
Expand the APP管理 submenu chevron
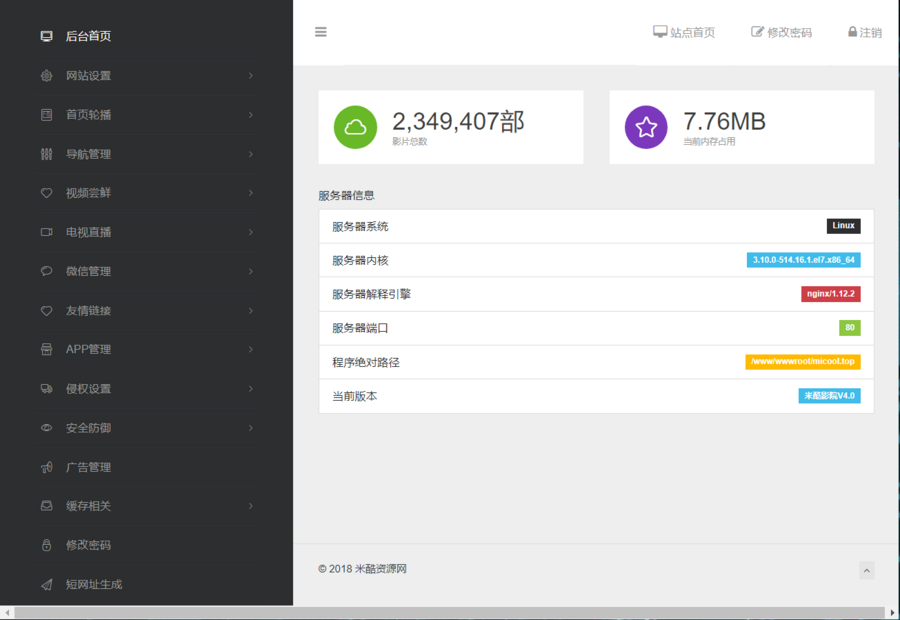point(250,349)
